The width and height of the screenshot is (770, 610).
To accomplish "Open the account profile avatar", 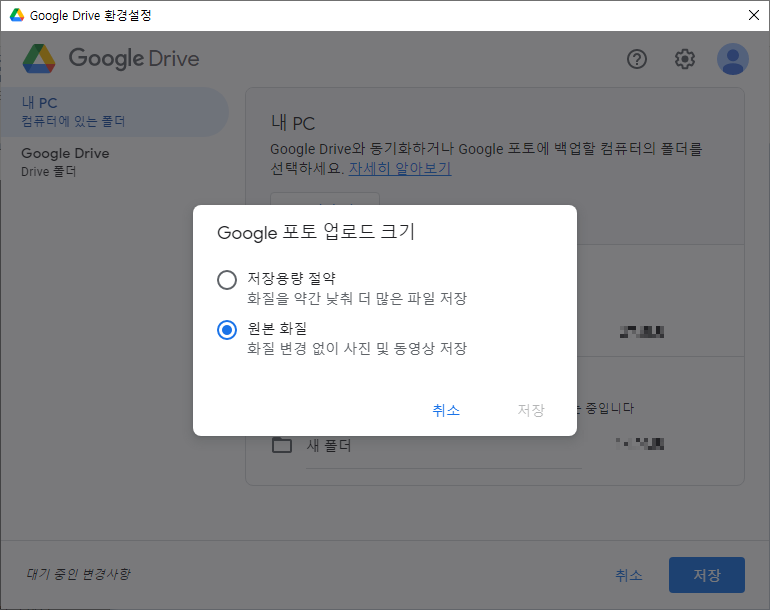I will point(733,59).
